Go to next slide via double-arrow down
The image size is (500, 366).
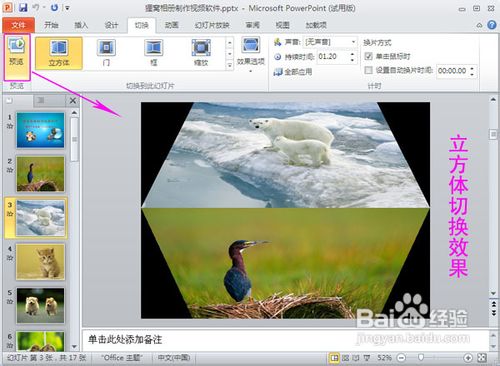[x=493, y=312]
